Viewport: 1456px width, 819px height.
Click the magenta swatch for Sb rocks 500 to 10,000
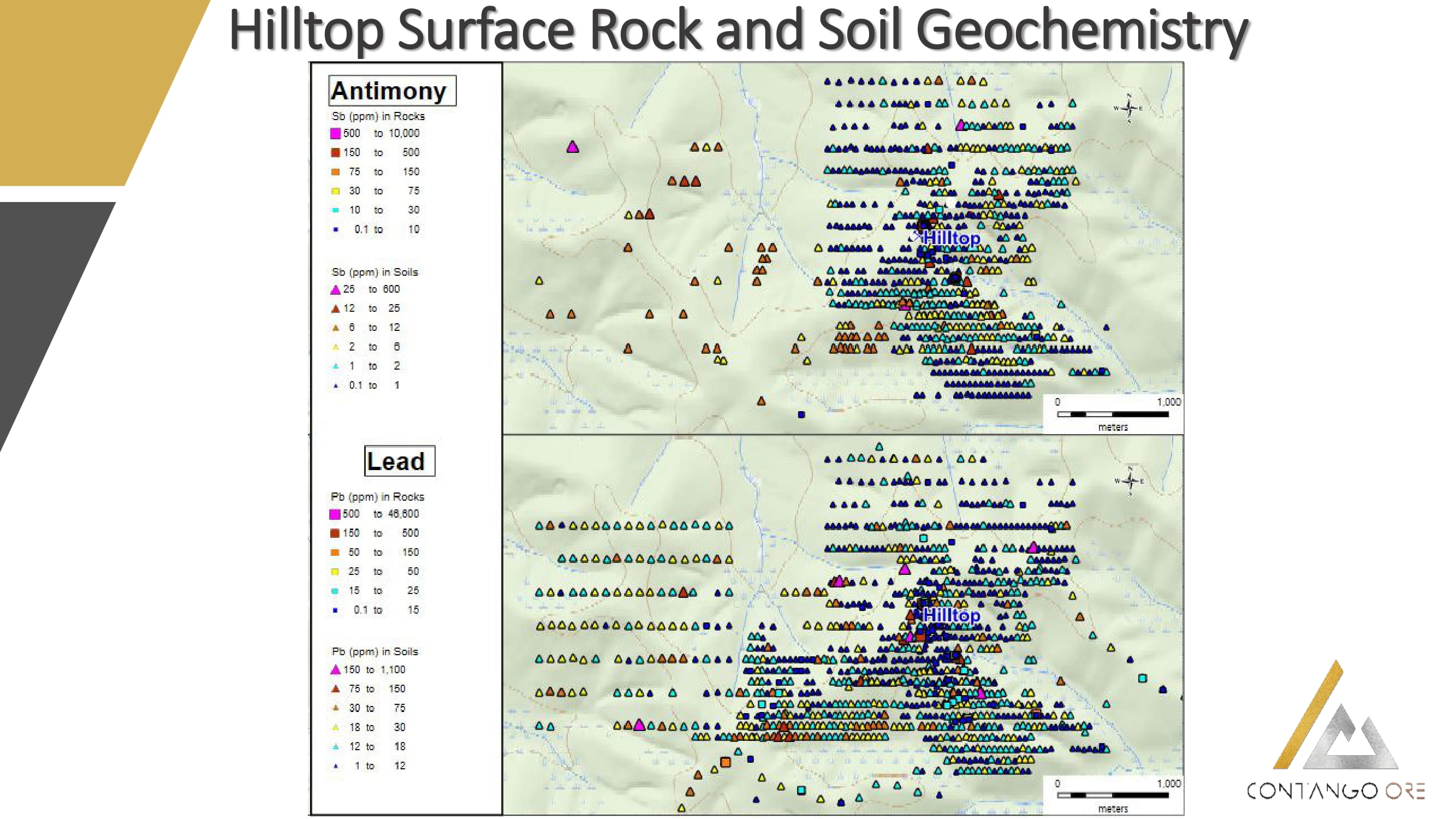coord(335,133)
